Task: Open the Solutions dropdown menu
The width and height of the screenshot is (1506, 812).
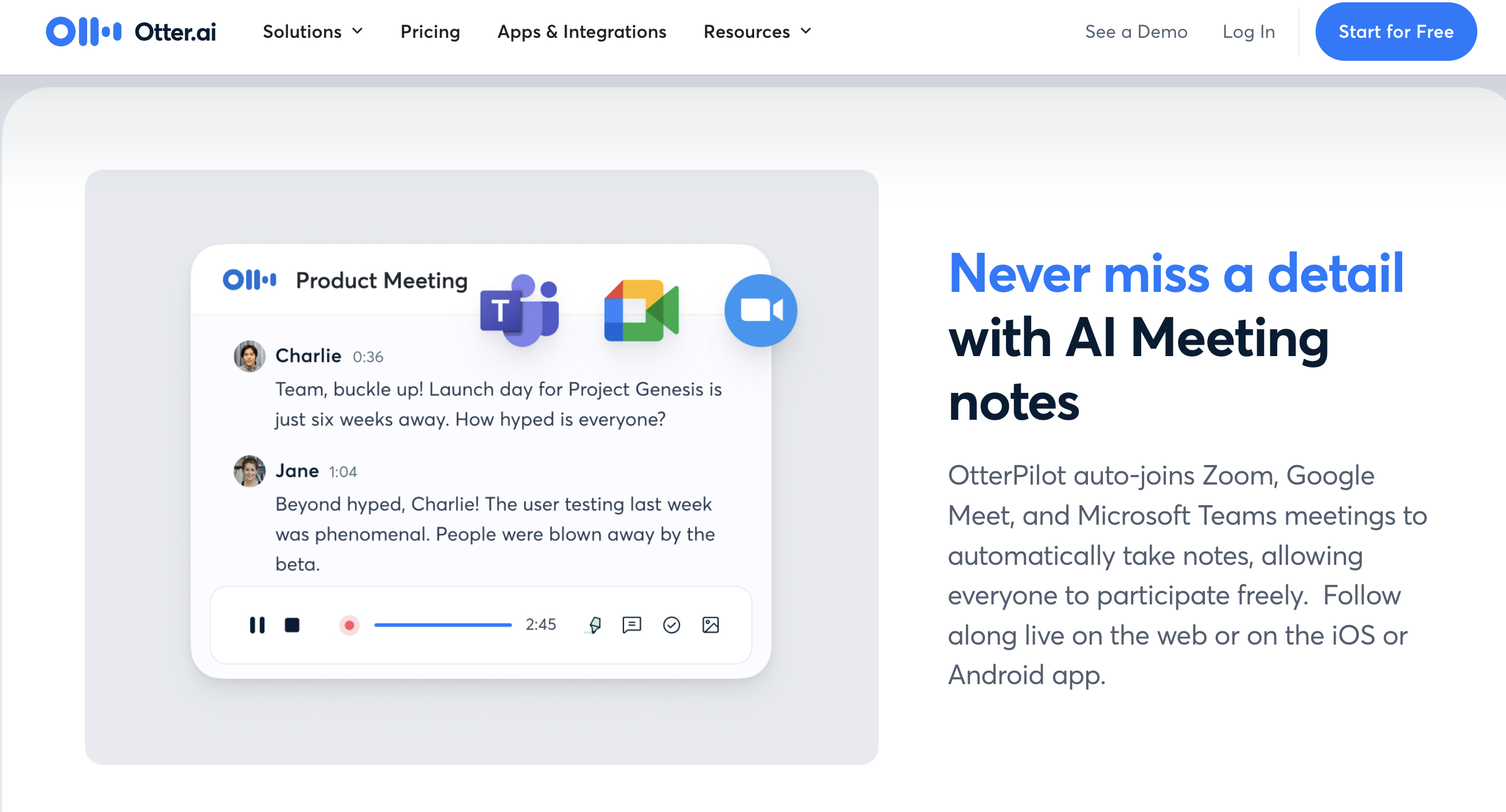Action: [x=313, y=32]
